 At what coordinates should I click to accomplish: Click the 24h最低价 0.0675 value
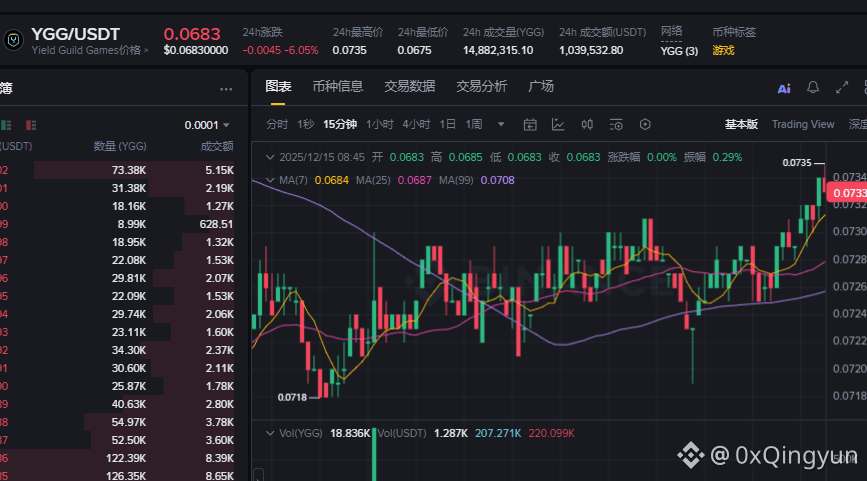pyautogui.click(x=414, y=50)
